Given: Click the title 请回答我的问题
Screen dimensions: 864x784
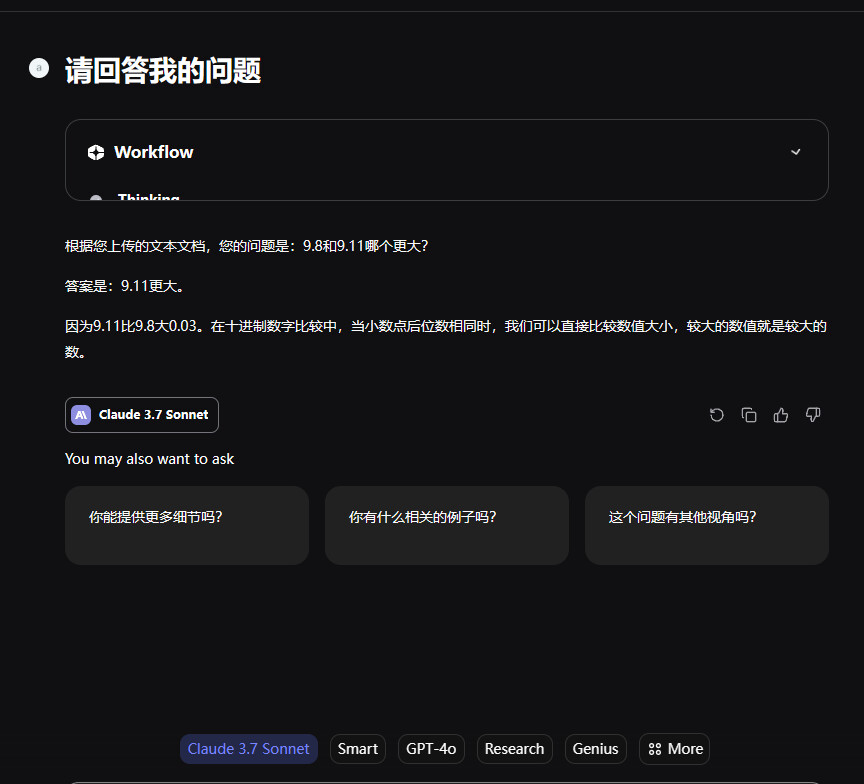Looking at the screenshot, I should (x=163, y=71).
